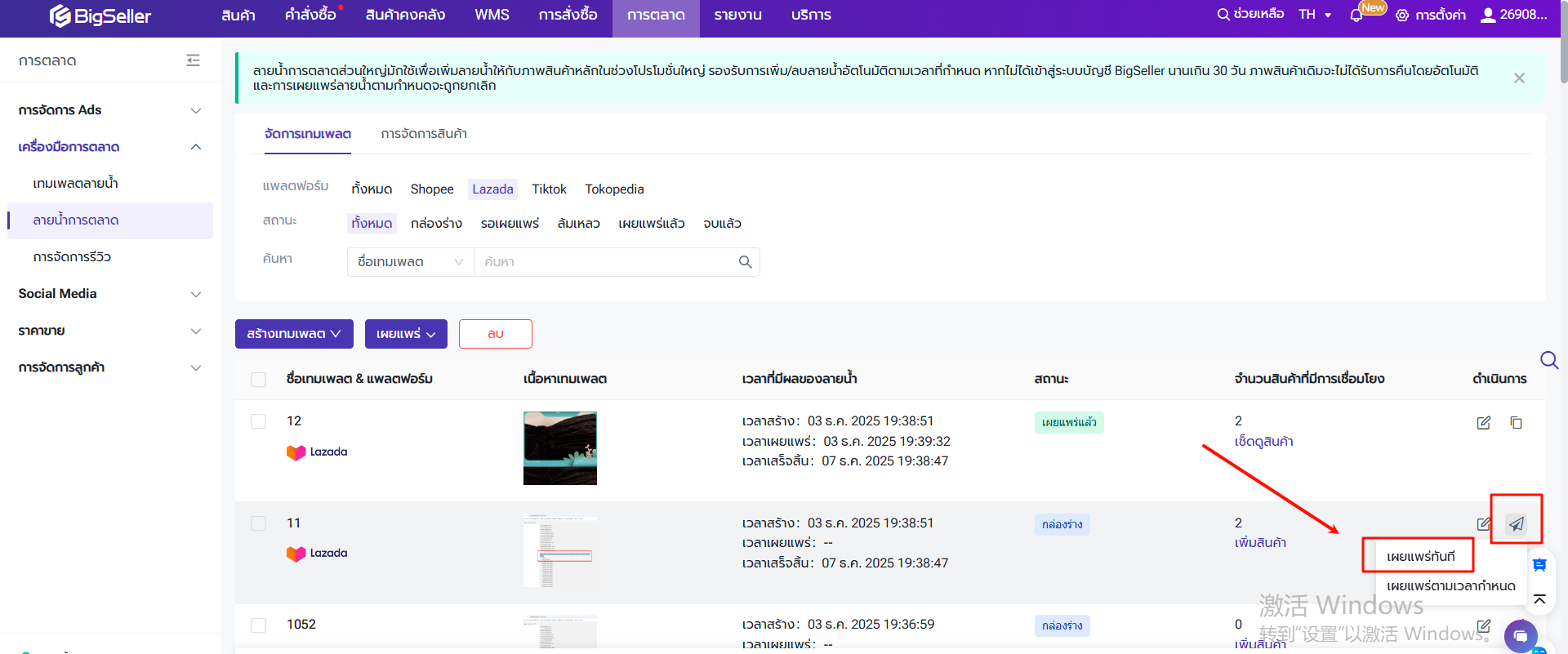Tick the checkbox for template 12

coord(259,421)
